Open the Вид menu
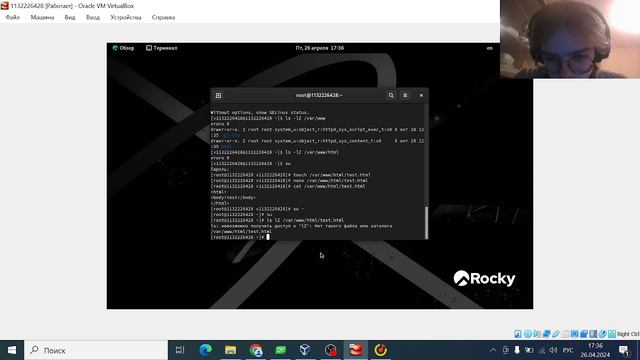The width and height of the screenshot is (640, 360). pos(70,18)
